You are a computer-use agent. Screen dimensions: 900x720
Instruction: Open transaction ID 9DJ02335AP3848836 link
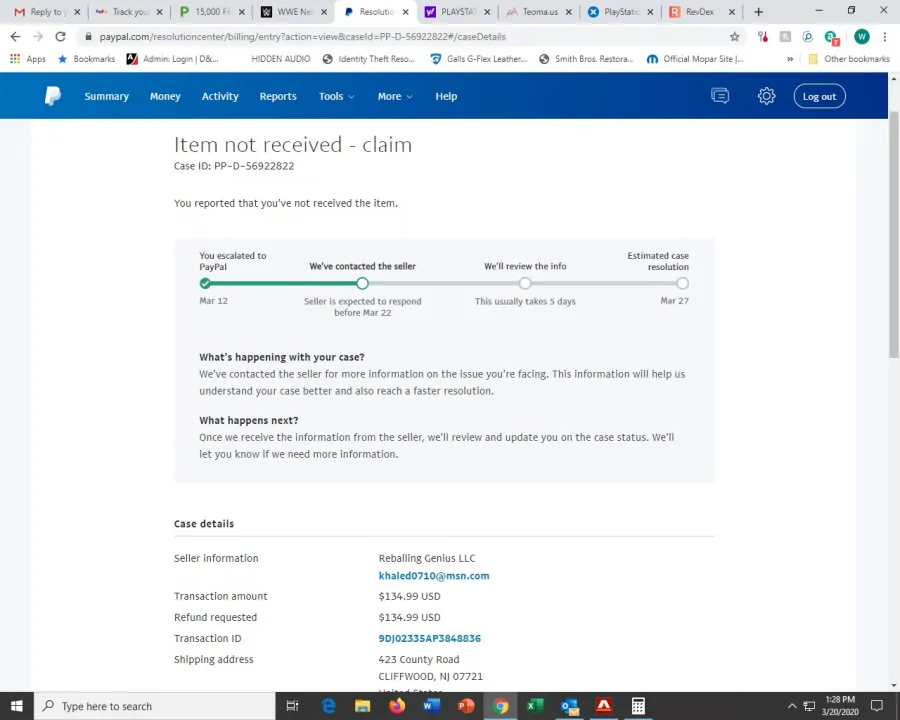click(429, 638)
